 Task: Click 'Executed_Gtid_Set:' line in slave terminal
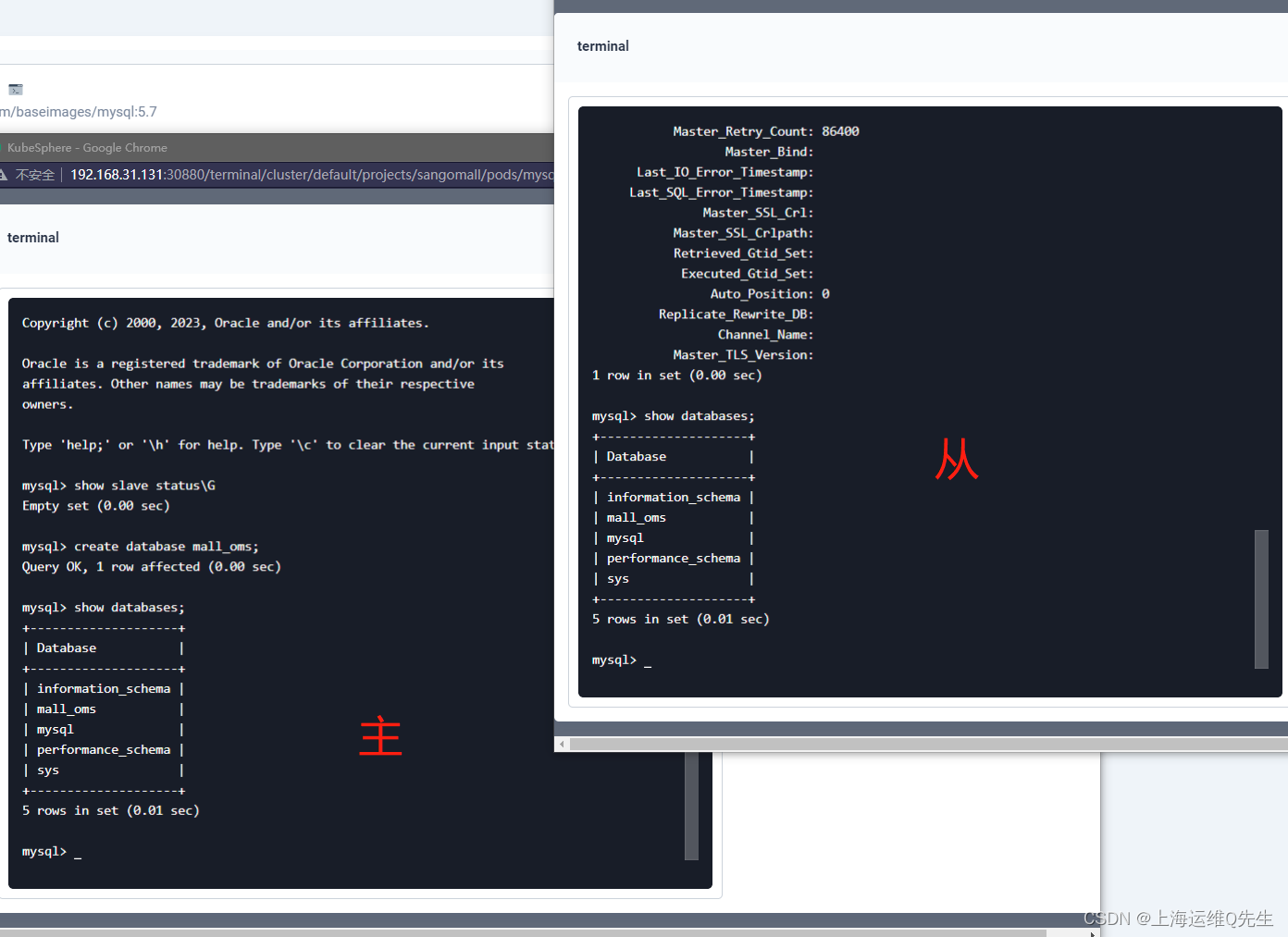[748, 274]
